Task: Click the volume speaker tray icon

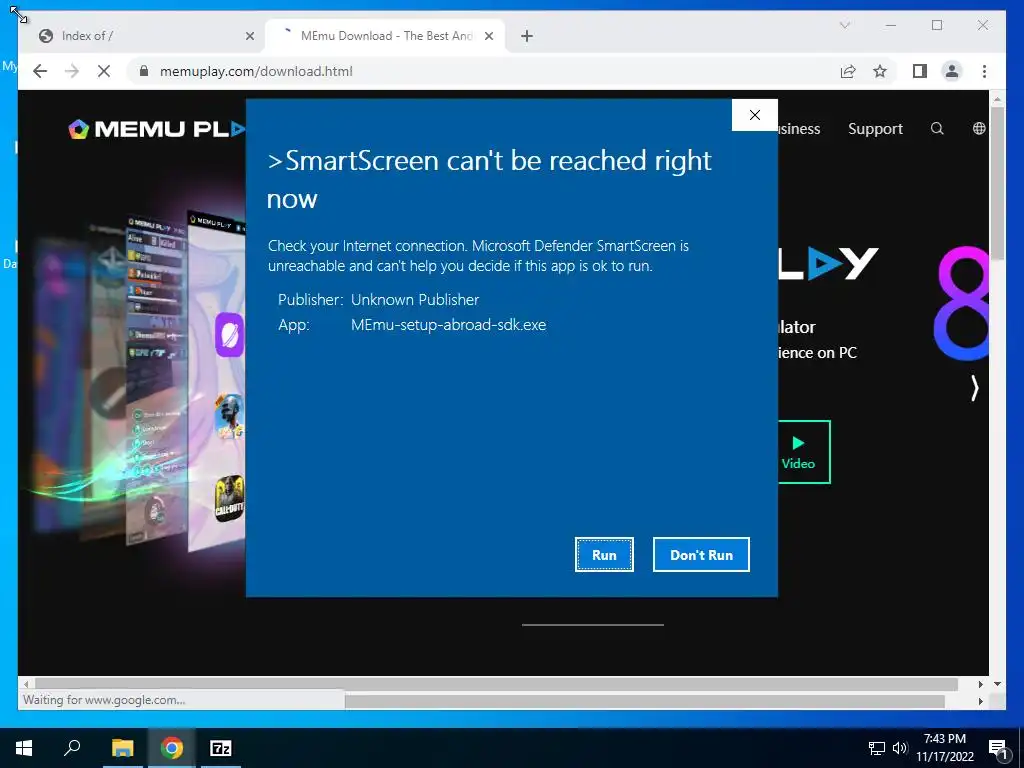Action: (900, 748)
